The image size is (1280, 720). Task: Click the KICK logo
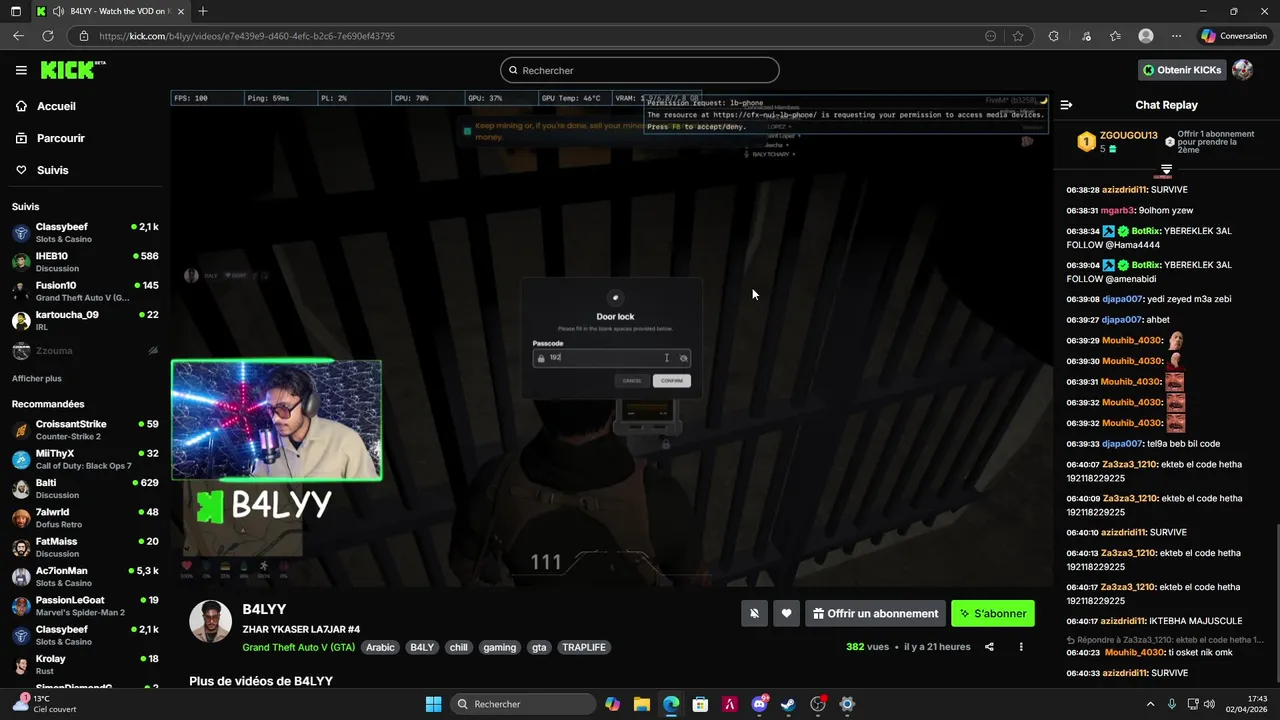point(72,70)
